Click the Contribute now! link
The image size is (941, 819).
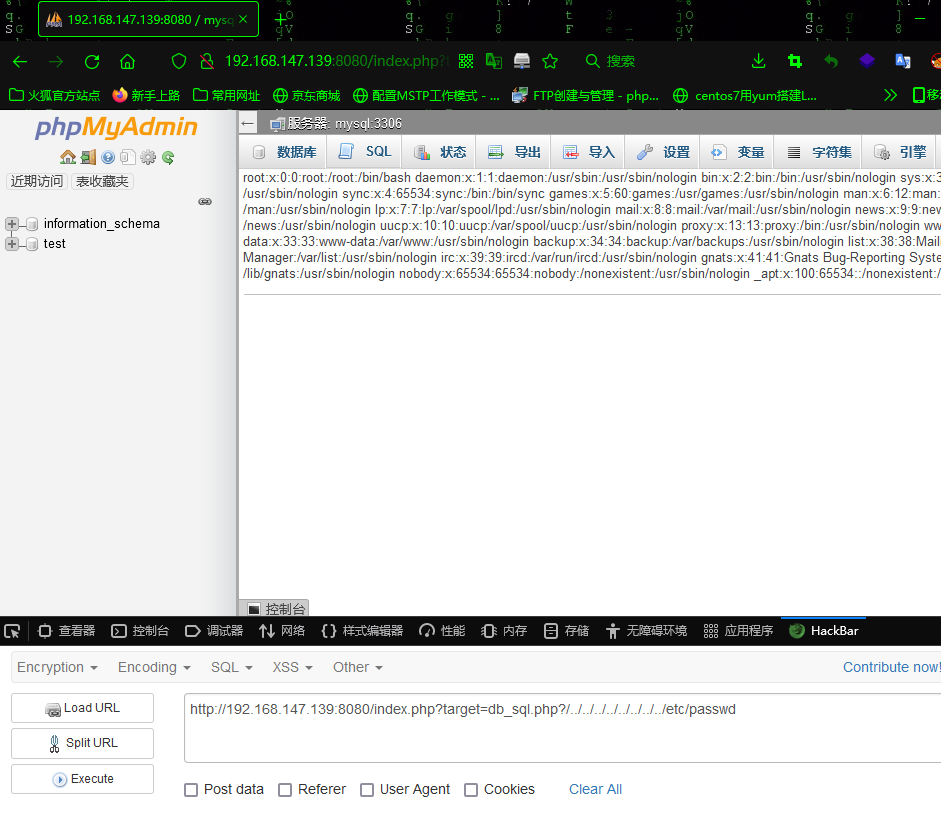click(x=891, y=667)
